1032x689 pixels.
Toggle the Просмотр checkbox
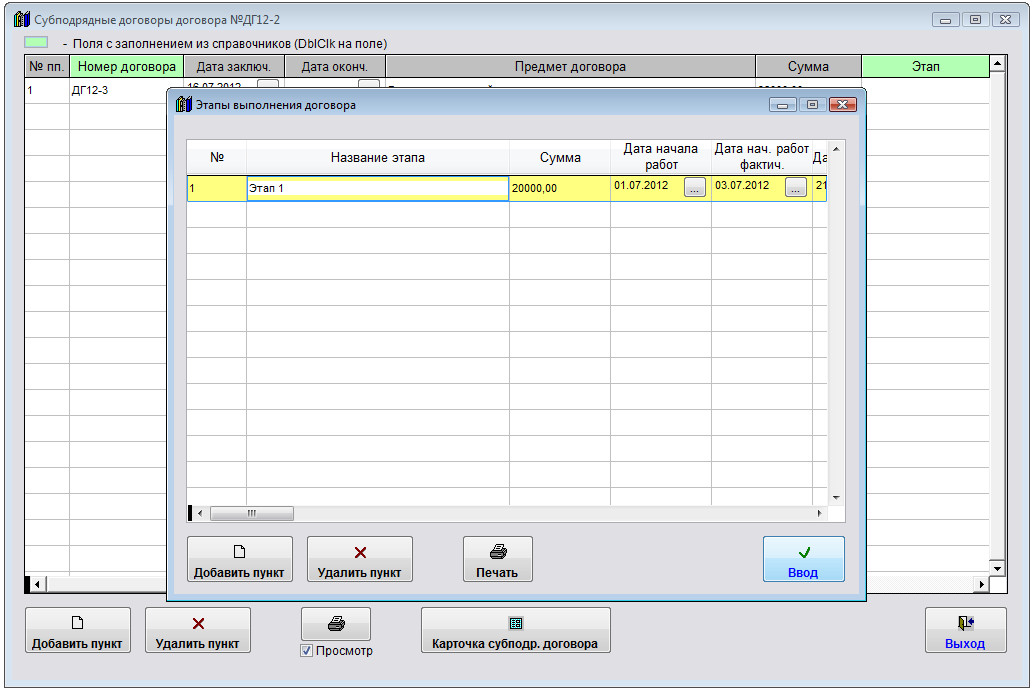coord(306,651)
